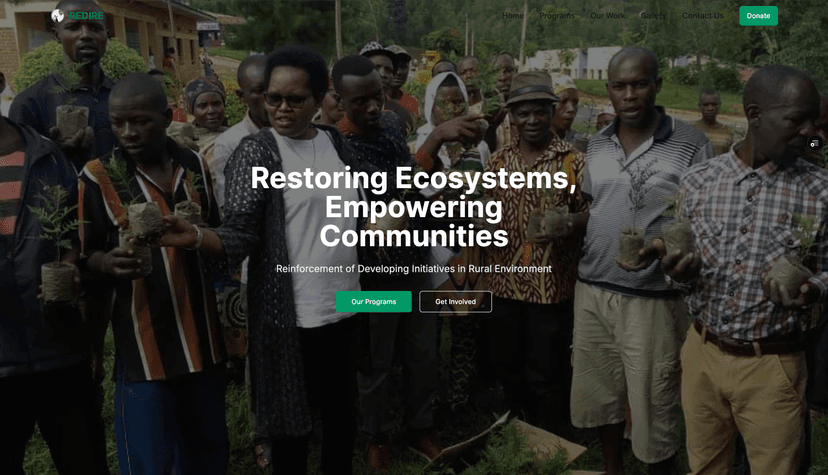Go to the Home nav item
Screen dimensions: 828x475
513,16
